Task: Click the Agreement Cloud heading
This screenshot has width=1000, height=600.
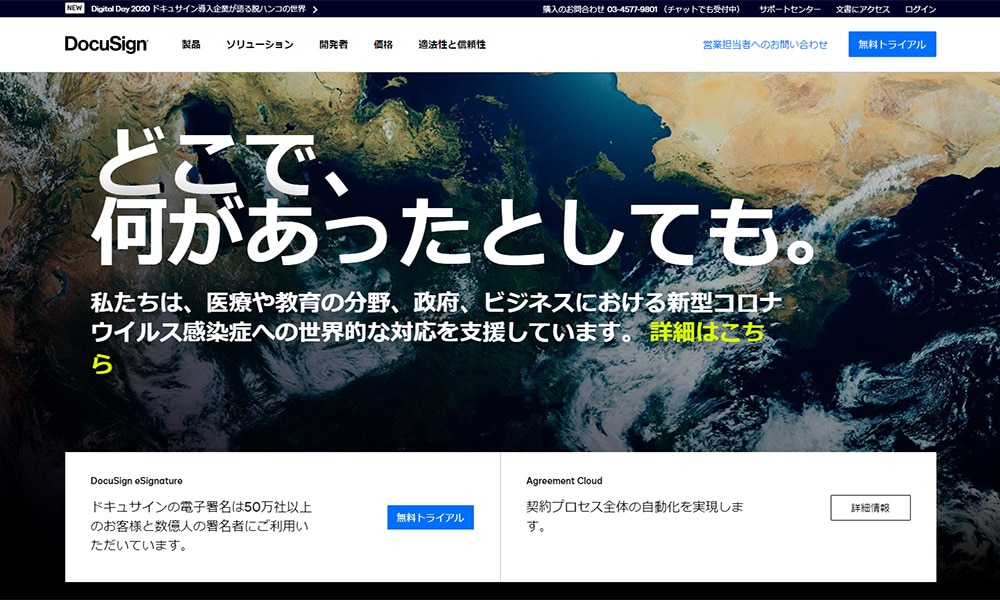Action: click(564, 481)
